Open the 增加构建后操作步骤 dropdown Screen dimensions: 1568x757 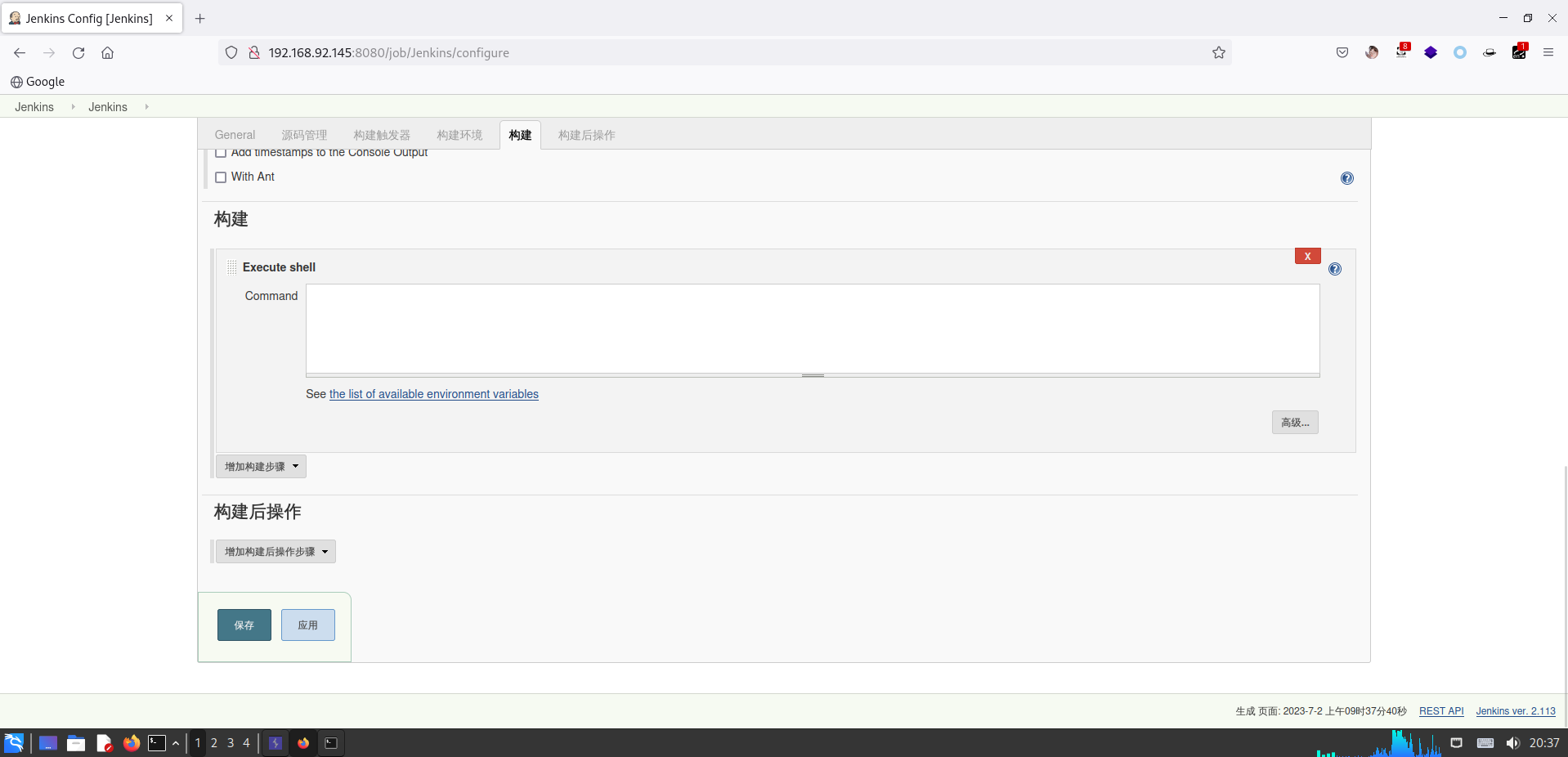pyautogui.click(x=276, y=552)
